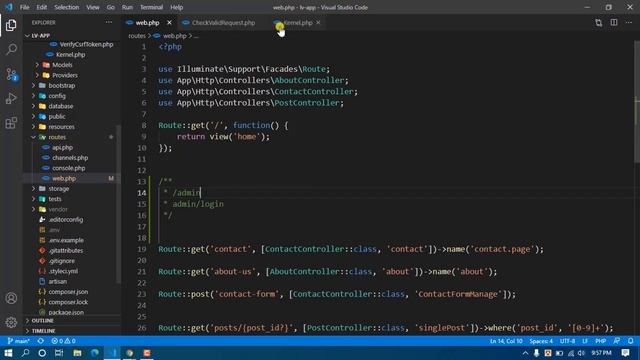Open Source Control view icon
This screenshot has height=360, width=640.
click(x=11, y=74)
